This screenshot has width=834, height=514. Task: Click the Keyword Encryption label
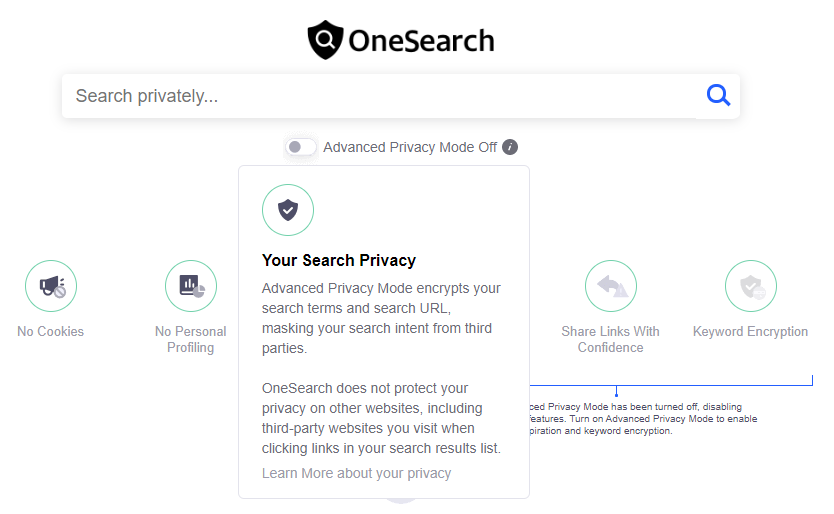coord(750,331)
